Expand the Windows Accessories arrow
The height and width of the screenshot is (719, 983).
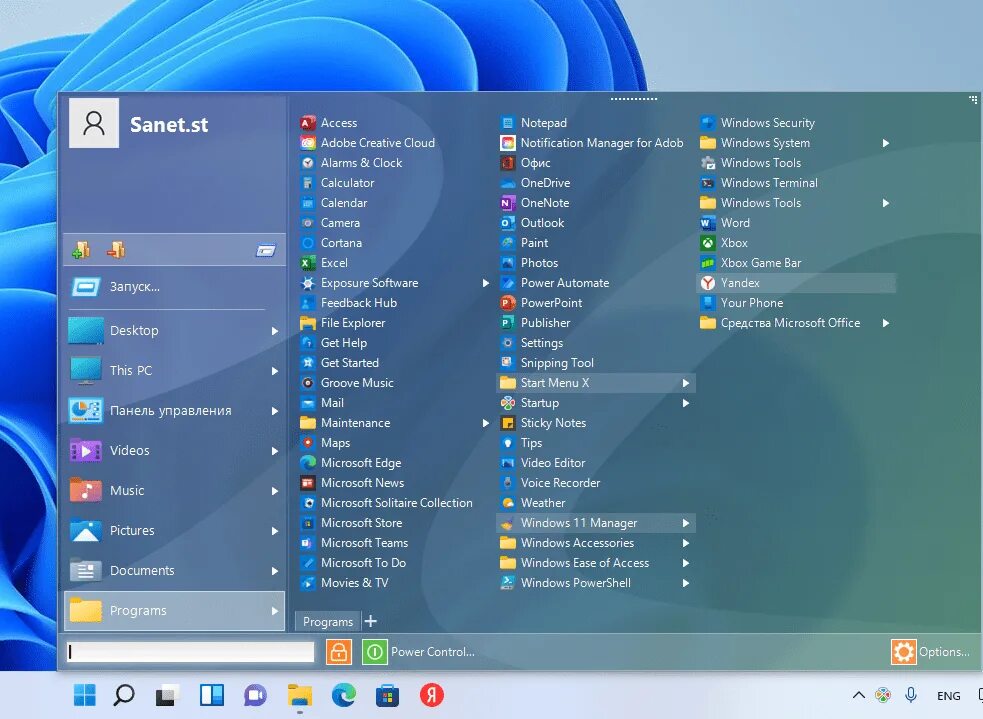pos(685,543)
